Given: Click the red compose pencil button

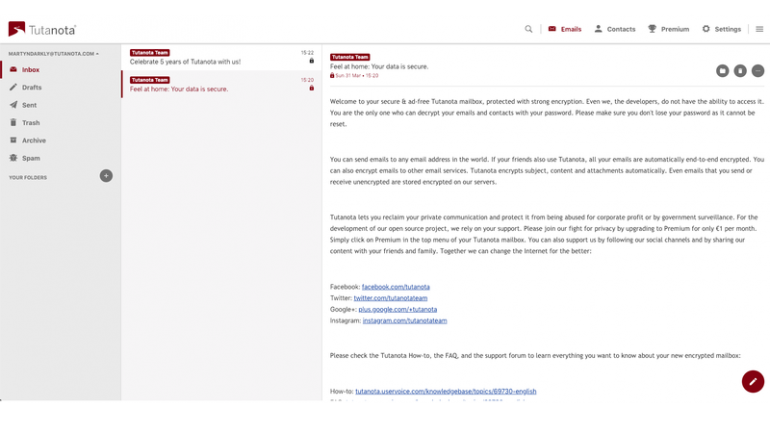Looking at the screenshot, I should tap(753, 381).
